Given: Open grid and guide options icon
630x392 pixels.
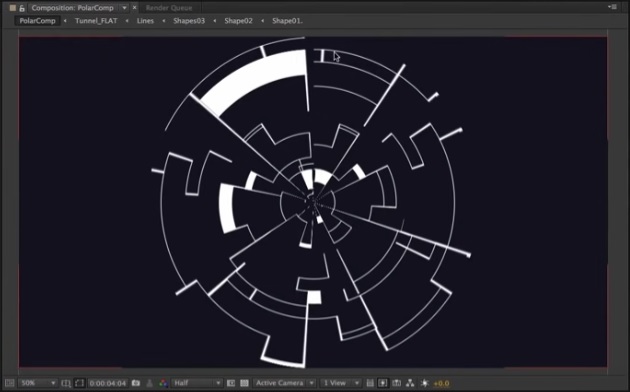Looking at the screenshot, I should [66, 383].
